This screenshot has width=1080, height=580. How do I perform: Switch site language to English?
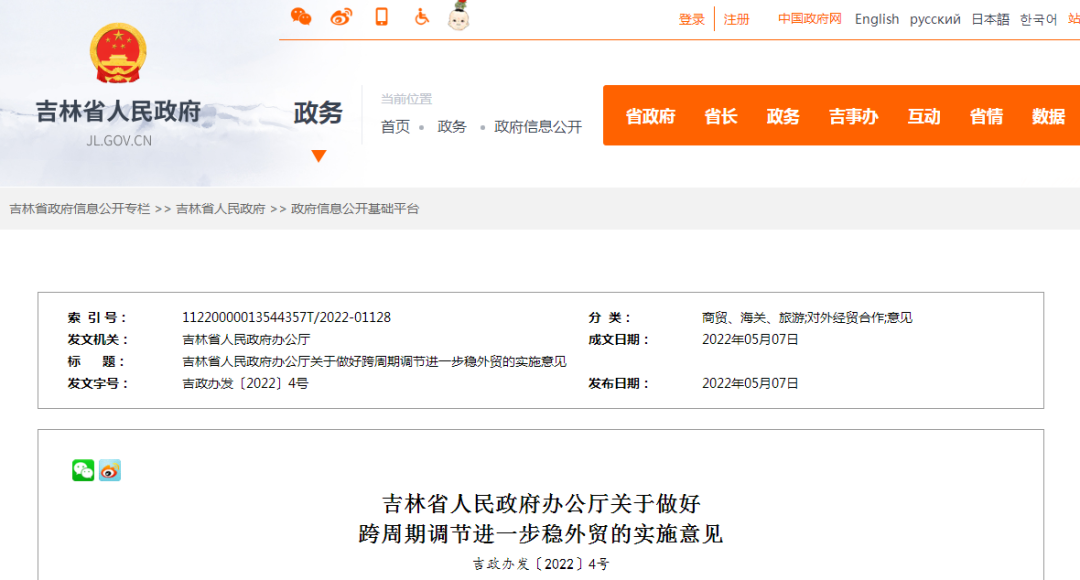click(x=876, y=19)
